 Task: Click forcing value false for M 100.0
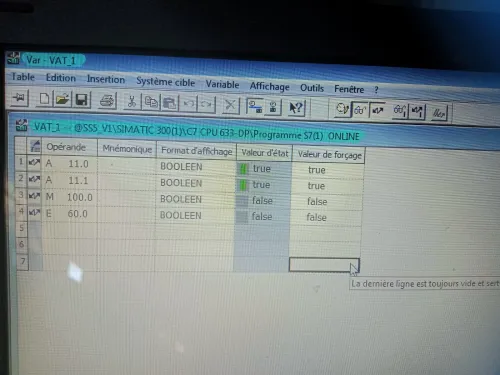(x=327, y=202)
